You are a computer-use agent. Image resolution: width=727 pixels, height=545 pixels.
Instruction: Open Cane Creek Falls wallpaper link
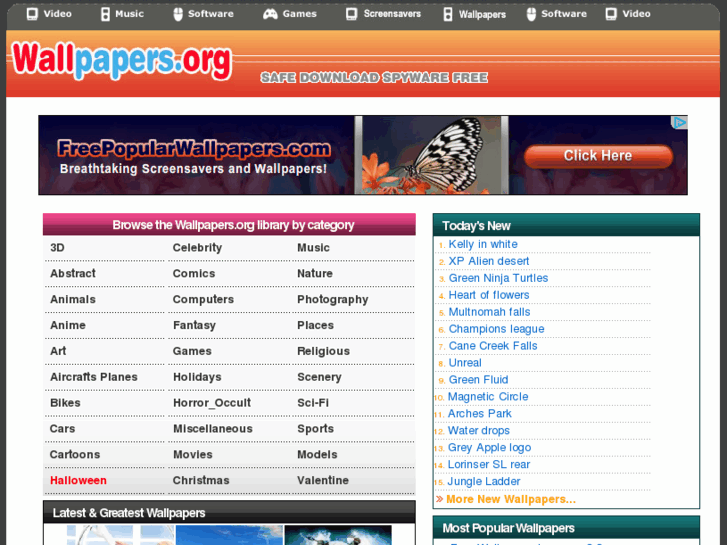point(493,346)
